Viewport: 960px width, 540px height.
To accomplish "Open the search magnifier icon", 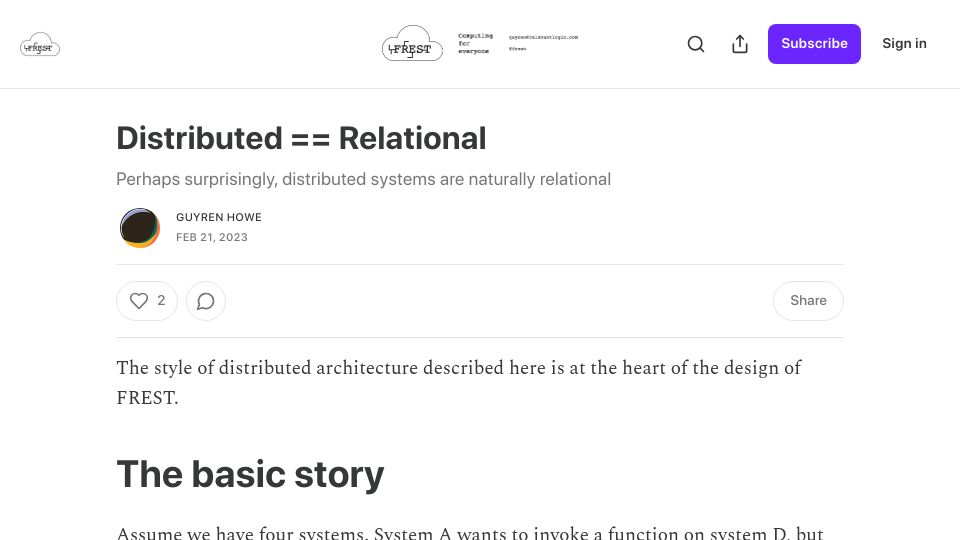I will [696, 44].
